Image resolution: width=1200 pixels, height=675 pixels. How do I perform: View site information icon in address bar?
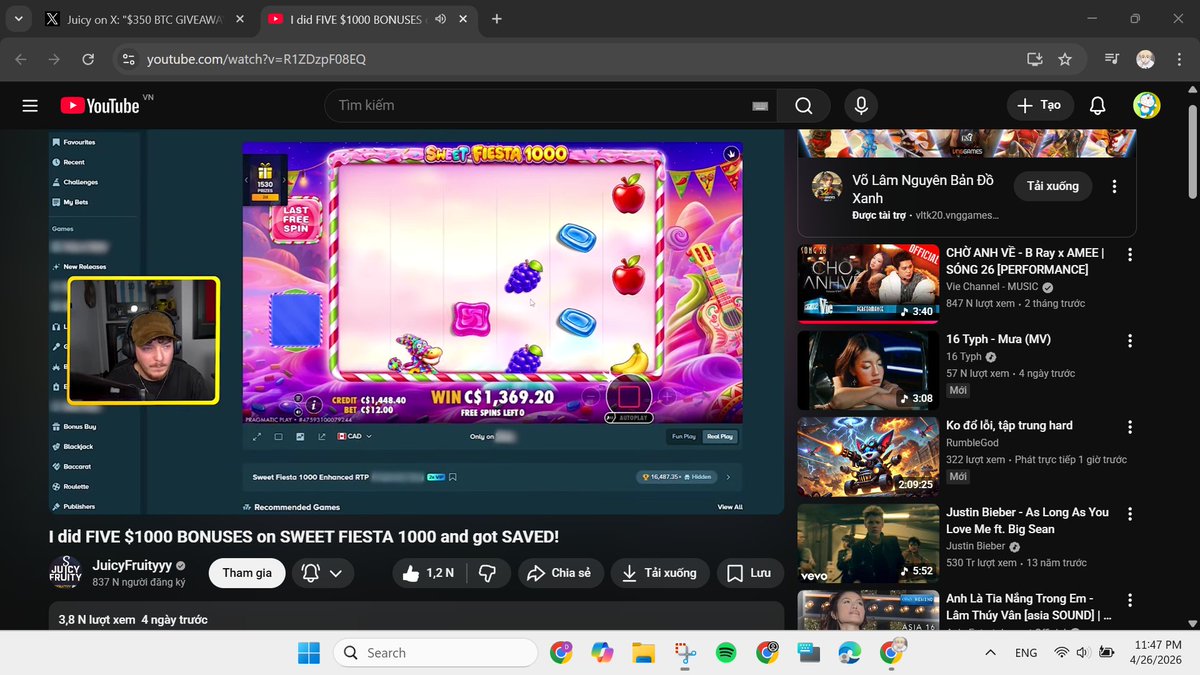click(127, 59)
